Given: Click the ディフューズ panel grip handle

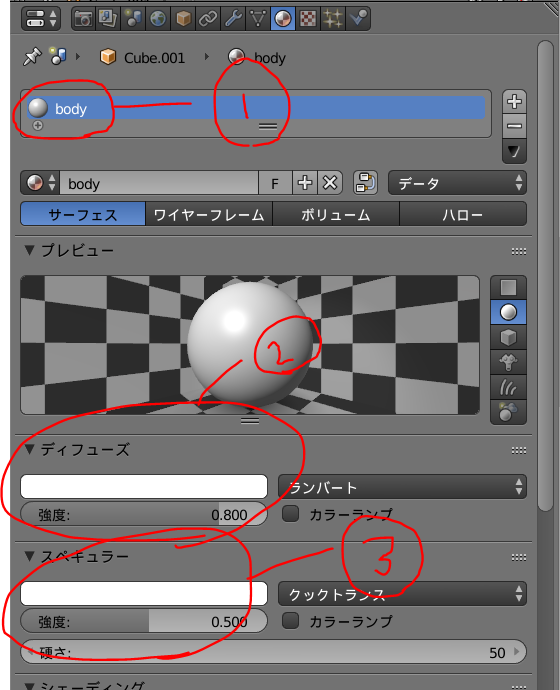Looking at the screenshot, I should pos(519,450).
